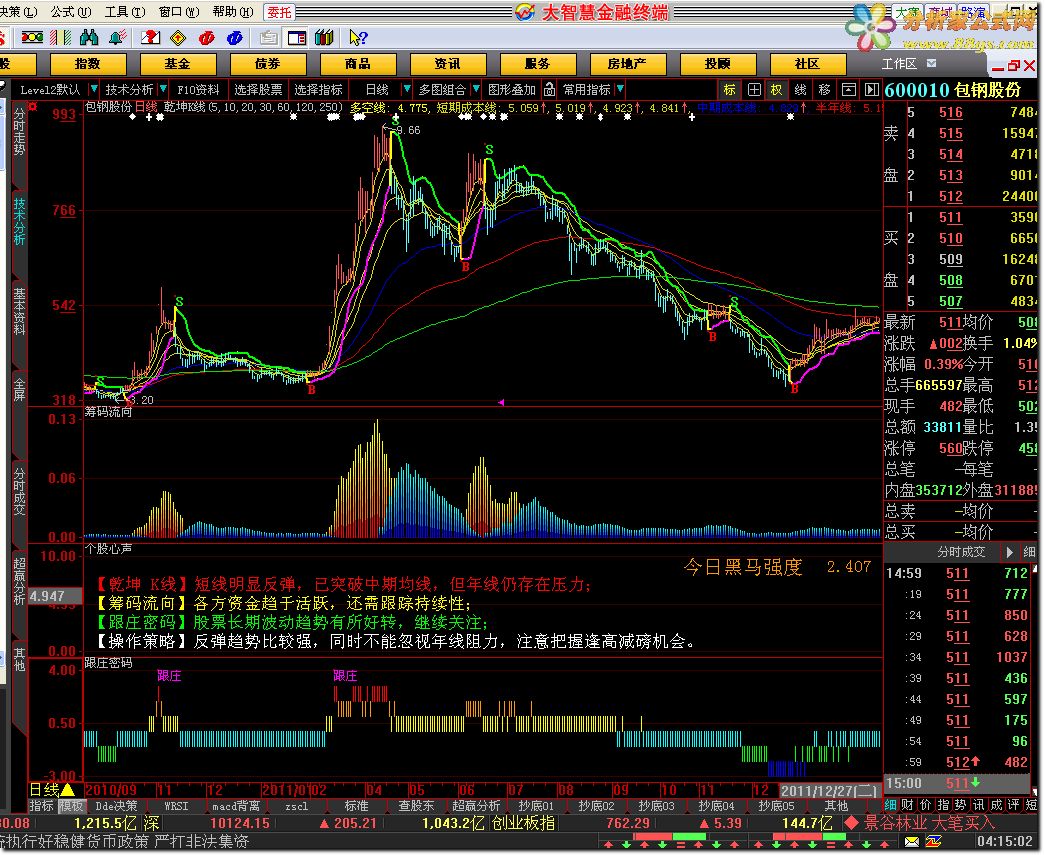Screen dimensions: 1045x855
Task: Click the 日线 triangle period selector at bottom
Action: click(52, 790)
